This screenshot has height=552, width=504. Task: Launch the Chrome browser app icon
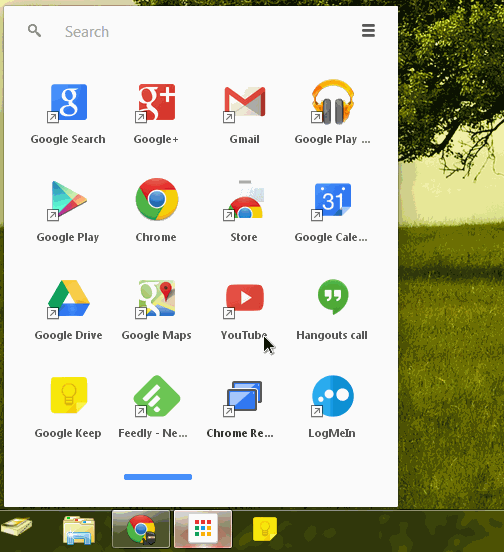[x=157, y=199]
